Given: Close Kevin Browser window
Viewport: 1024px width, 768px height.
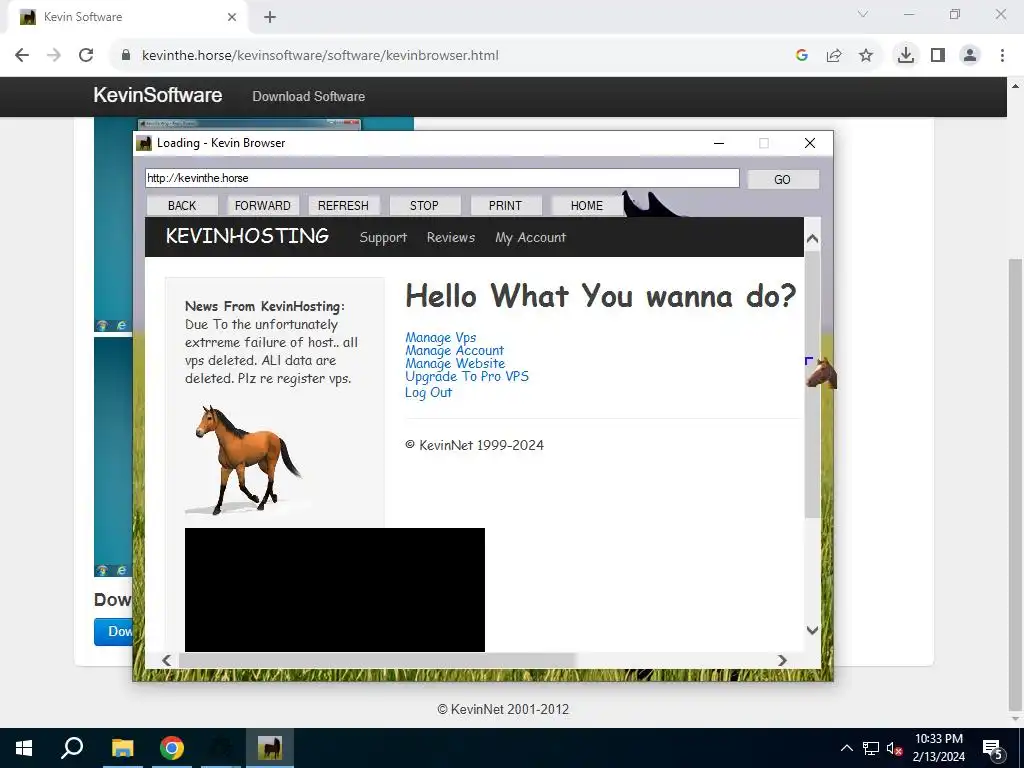Looking at the screenshot, I should (x=810, y=143).
